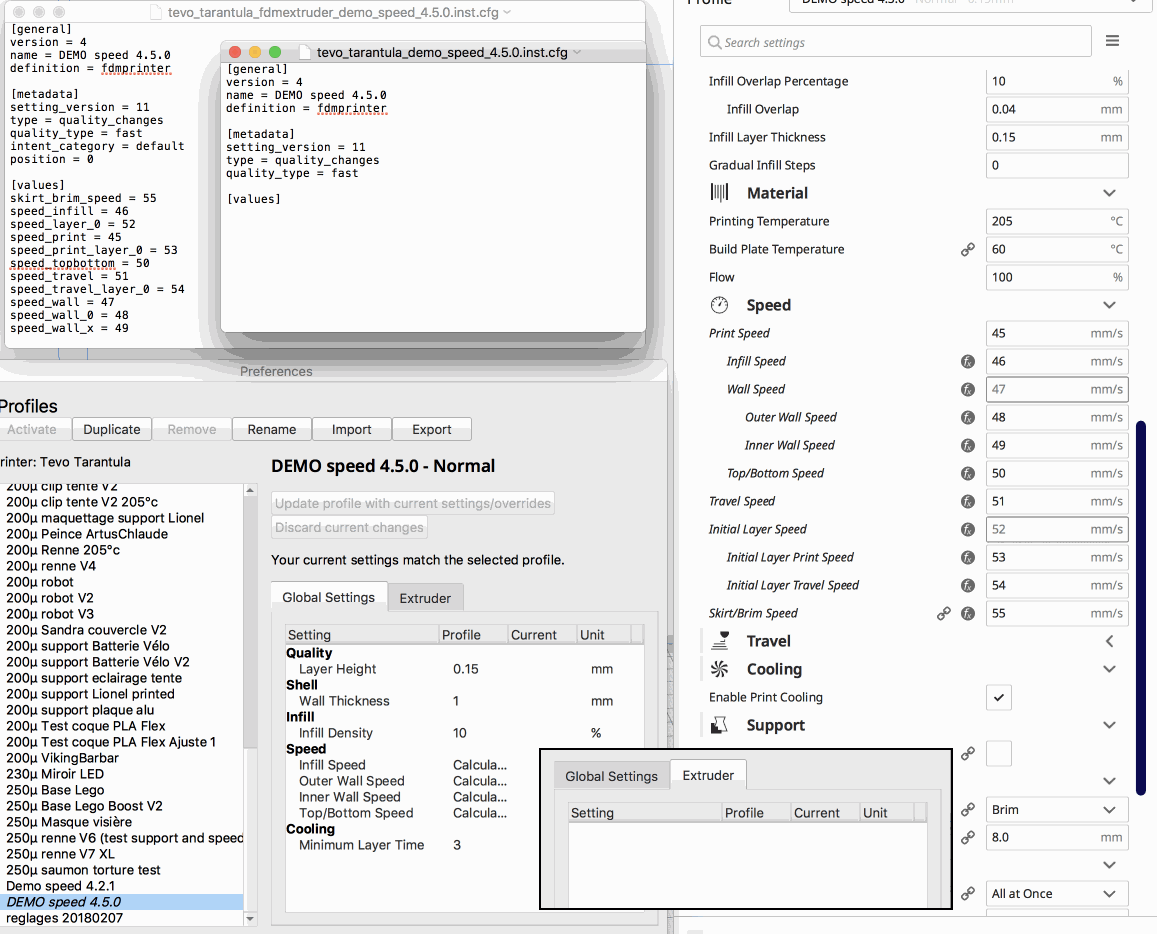Open the settings visibility hamburger menu

[1112, 41]
